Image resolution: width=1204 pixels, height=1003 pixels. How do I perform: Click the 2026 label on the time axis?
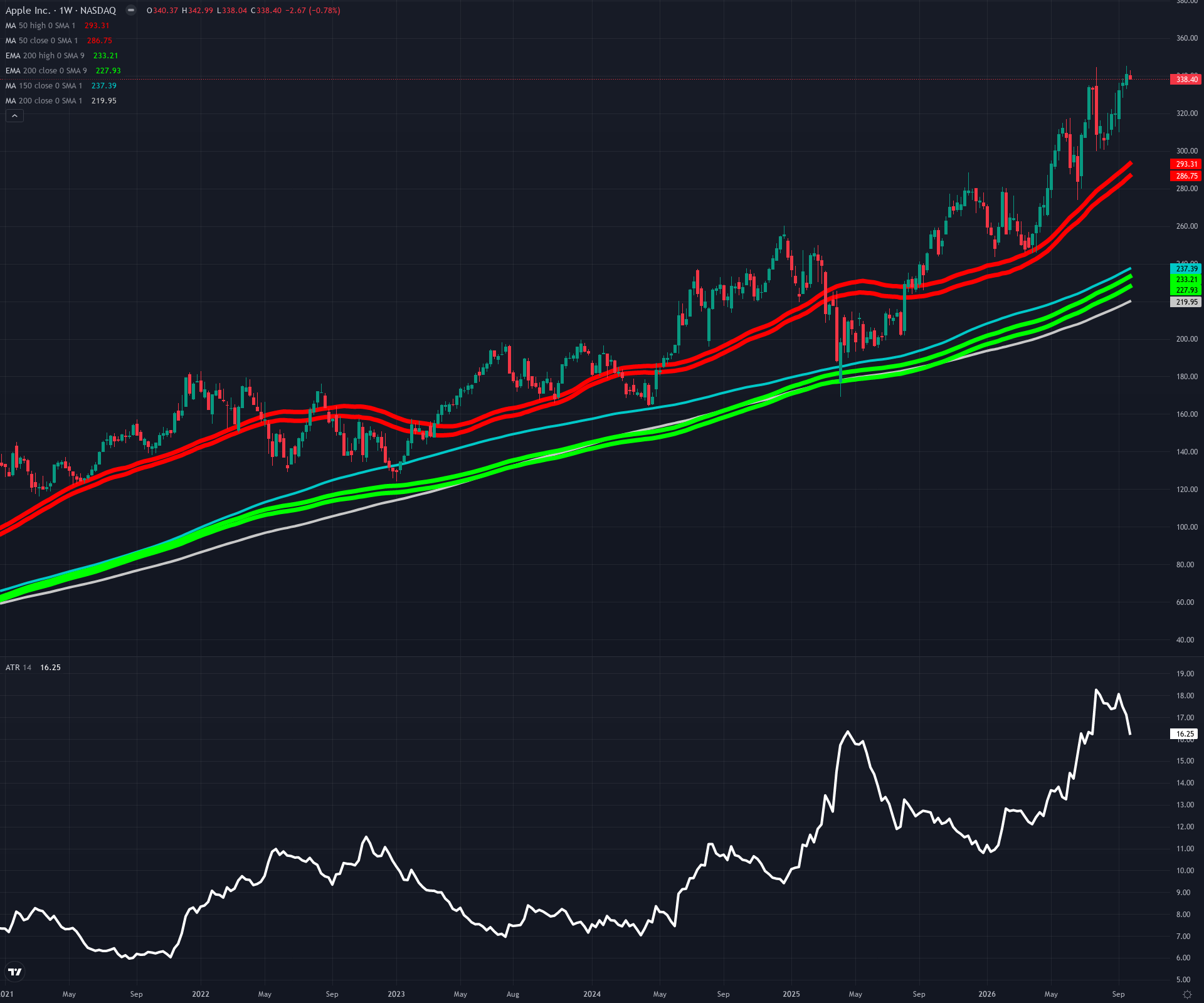(987, 994)
